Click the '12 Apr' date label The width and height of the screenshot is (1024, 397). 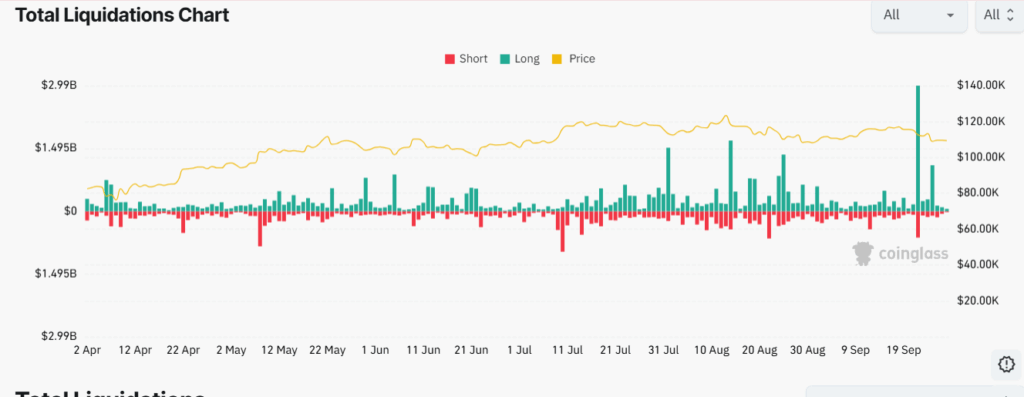[x=135, y=351]
